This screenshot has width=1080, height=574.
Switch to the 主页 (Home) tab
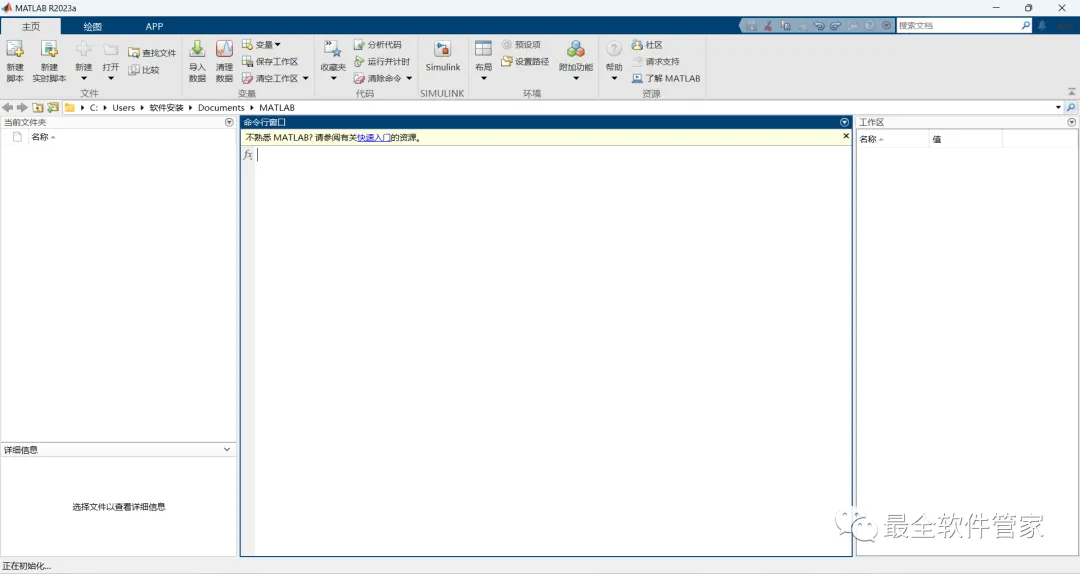click(31, 26)
